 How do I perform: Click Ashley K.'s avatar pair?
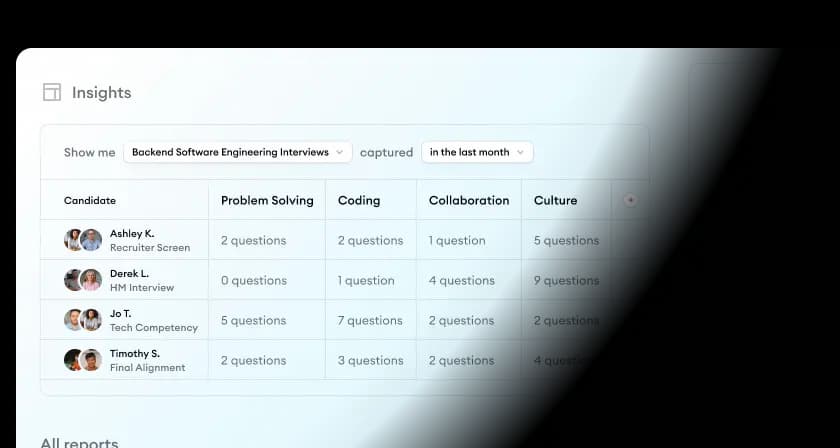pyautogui.click(x=83, y=240)
